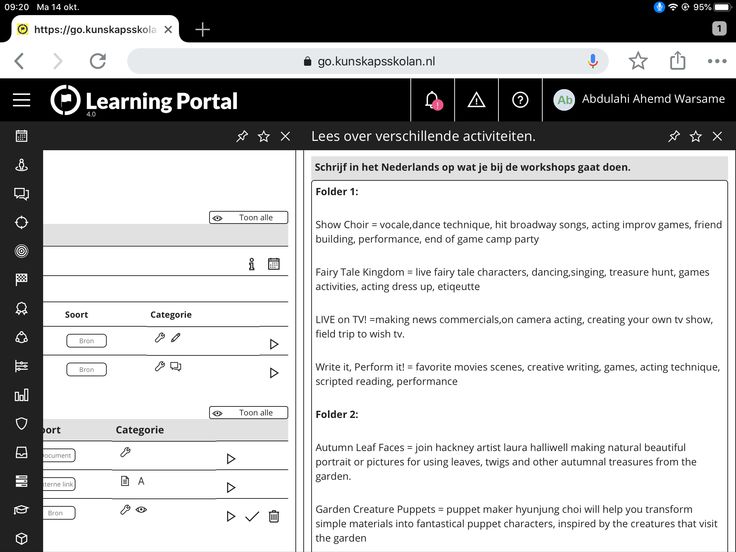Activate voice search microphone in address bar

[593, 61]
